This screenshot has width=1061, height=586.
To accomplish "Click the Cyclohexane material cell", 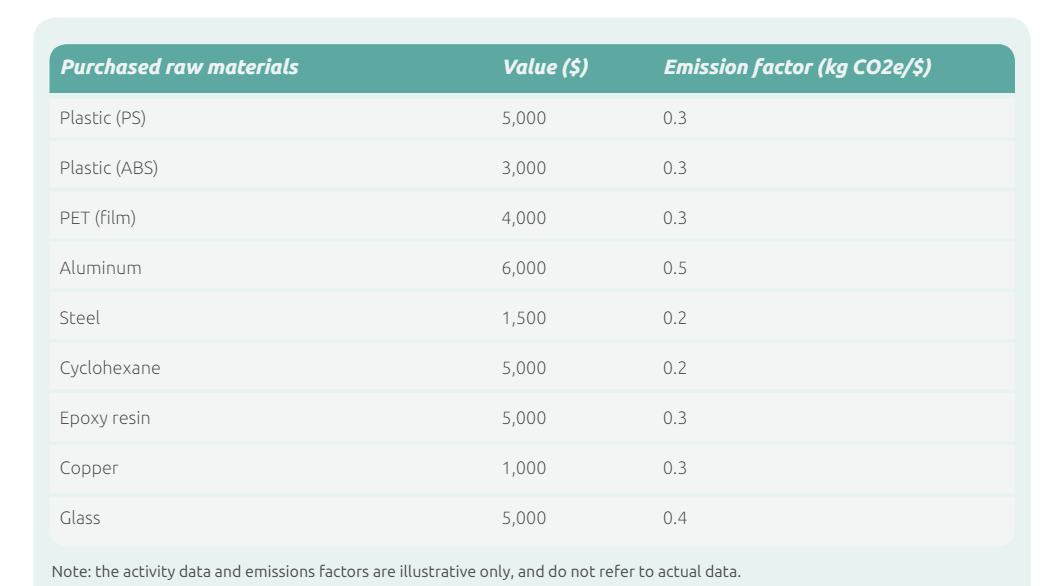I will tap(110, 368).
